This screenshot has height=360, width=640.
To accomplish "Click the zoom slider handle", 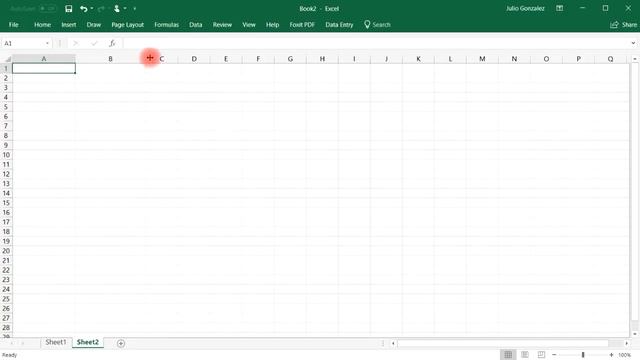I will pos(583,355).
